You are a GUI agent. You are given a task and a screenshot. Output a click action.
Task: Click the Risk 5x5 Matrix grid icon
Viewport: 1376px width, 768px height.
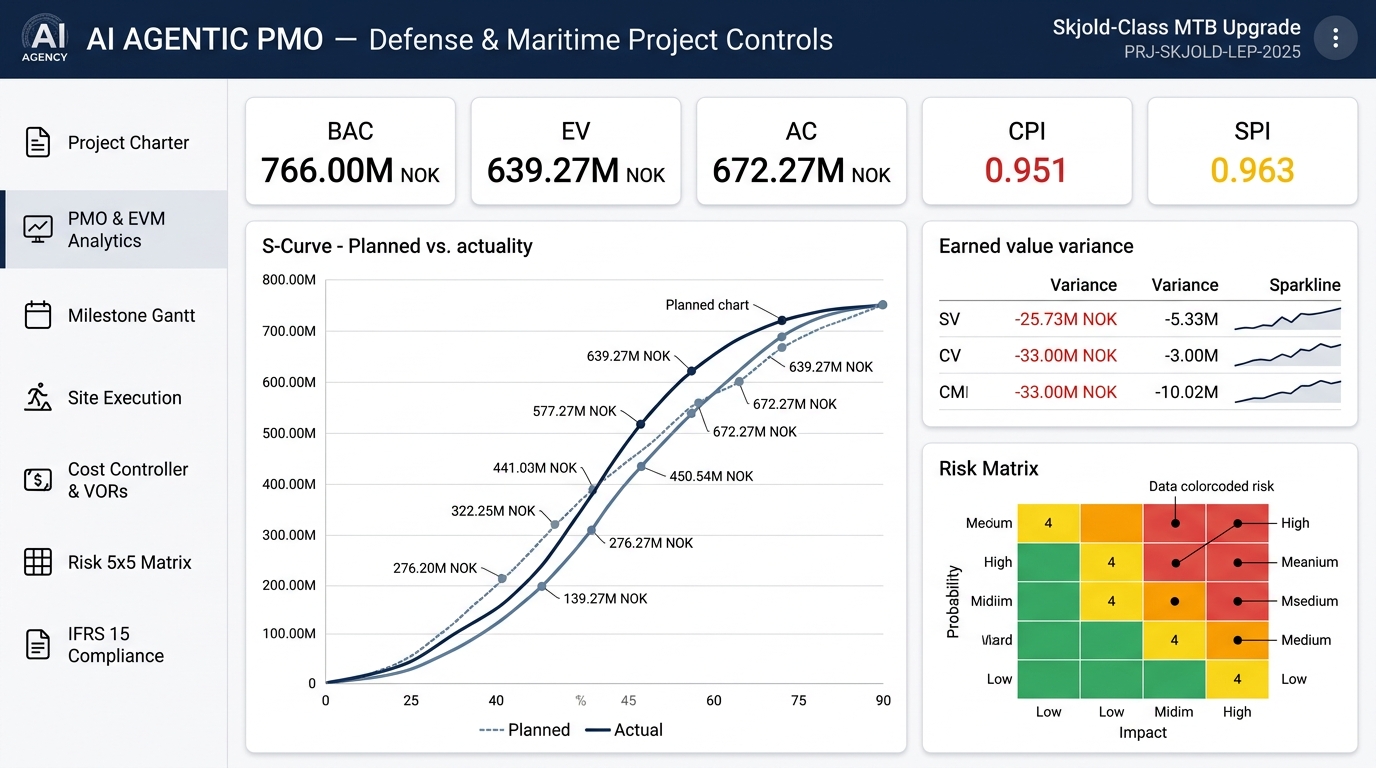(x=38, y=562)
